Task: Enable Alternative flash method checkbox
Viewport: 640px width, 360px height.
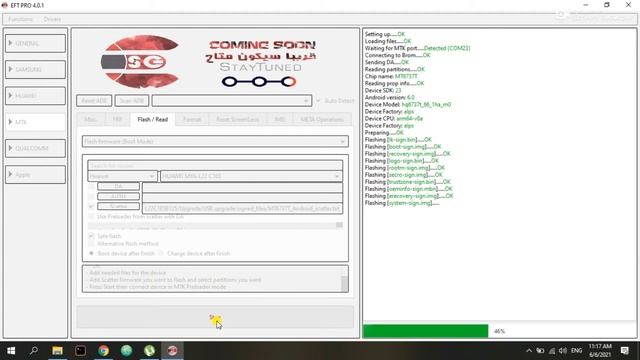Action: click(x=91, y=244)
